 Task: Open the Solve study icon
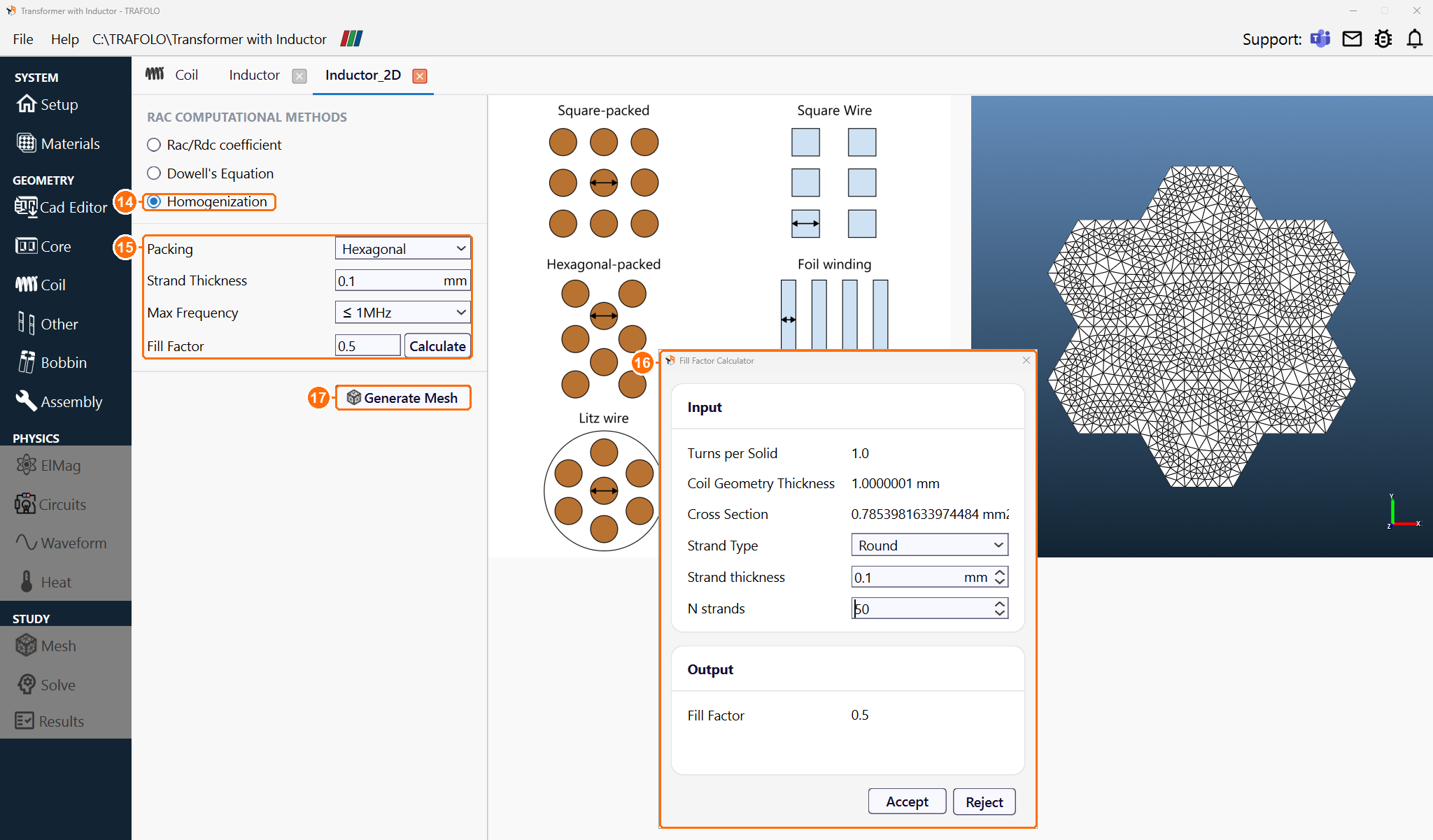tap(27, 684)
